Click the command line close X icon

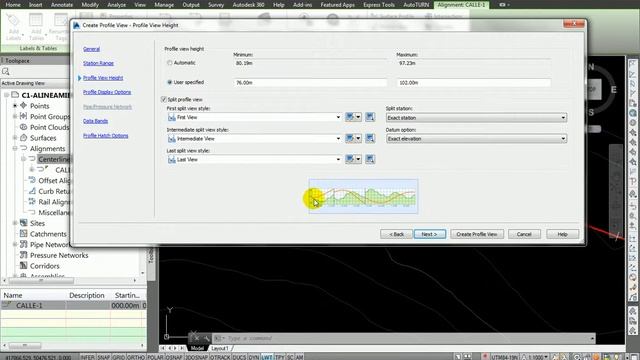196,338
